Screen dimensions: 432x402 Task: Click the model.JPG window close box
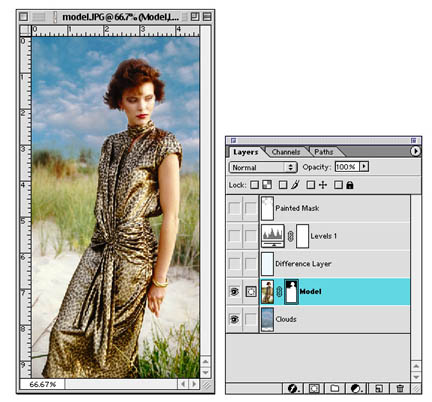(x=23, y=16)
